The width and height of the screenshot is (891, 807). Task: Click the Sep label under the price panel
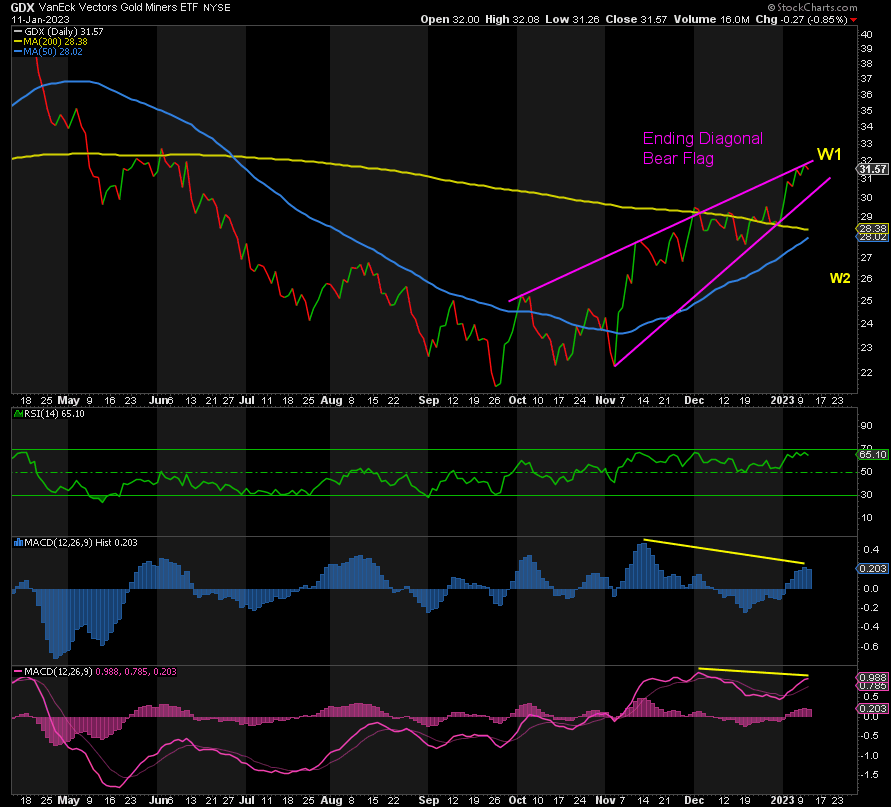click(x=429, y=400)
